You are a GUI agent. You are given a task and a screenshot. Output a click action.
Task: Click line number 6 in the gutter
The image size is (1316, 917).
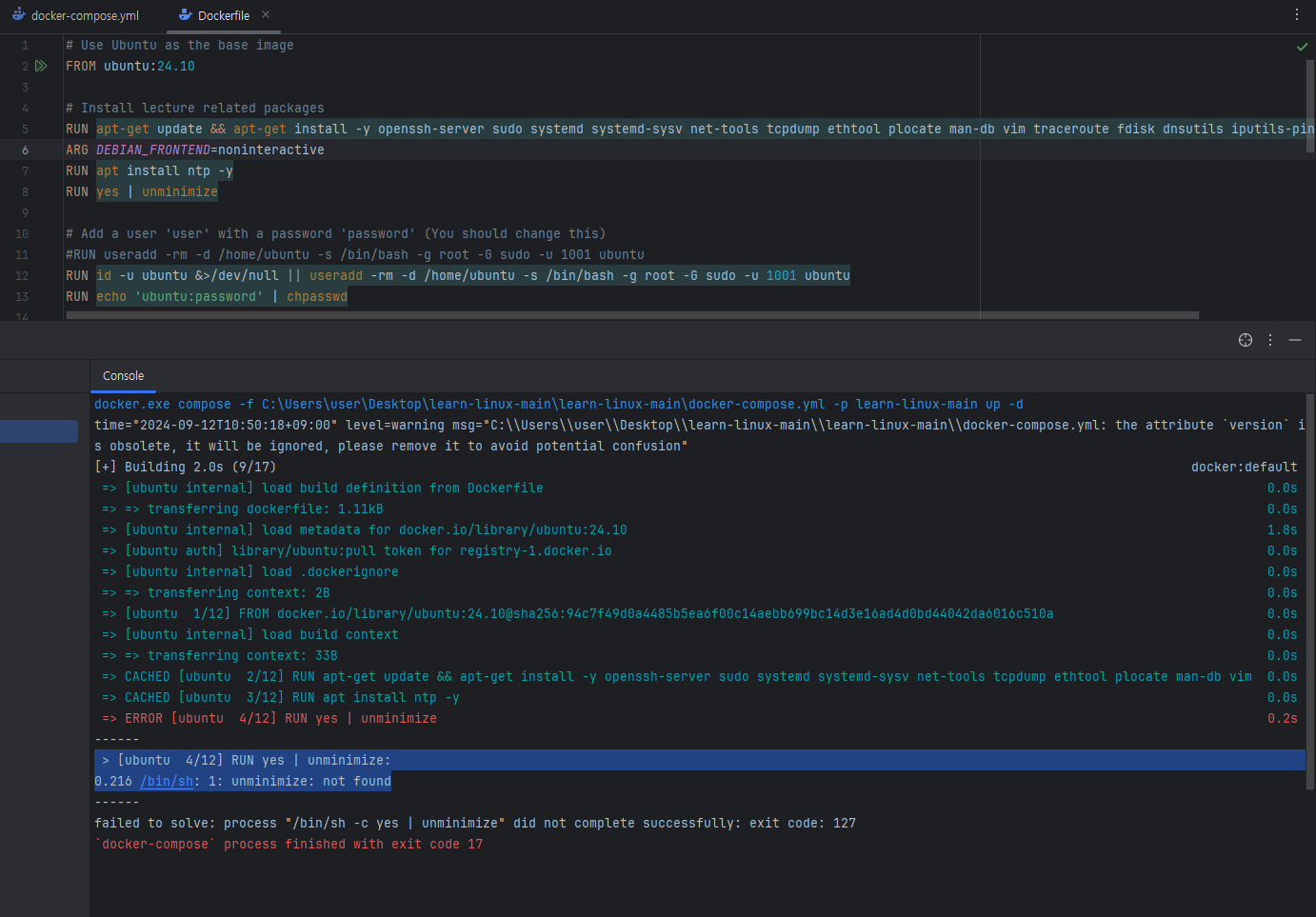tap(25, 150)
